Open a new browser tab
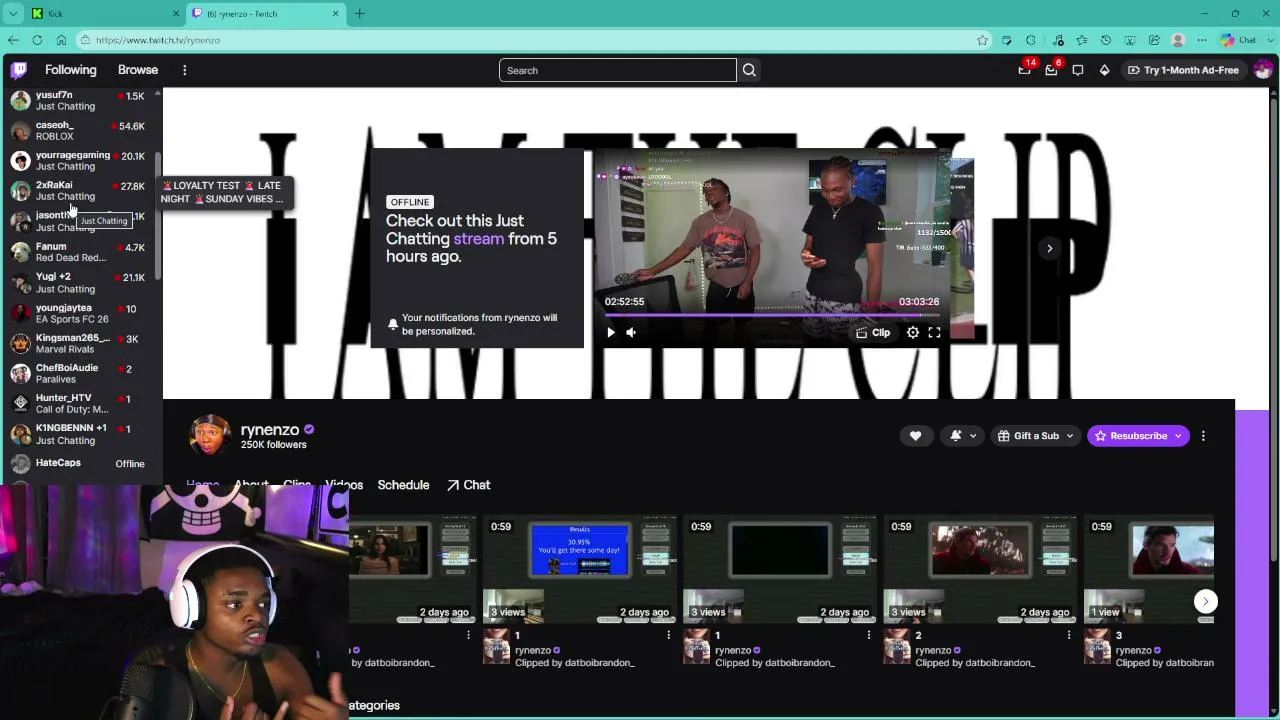Image resolution: width=1280 pixels, height=720 pixels. point(359,13)
